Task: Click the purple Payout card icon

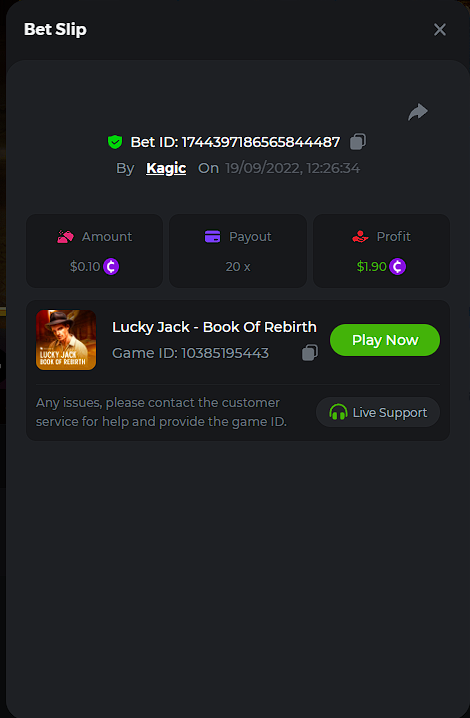Action: tap(213, 237)
